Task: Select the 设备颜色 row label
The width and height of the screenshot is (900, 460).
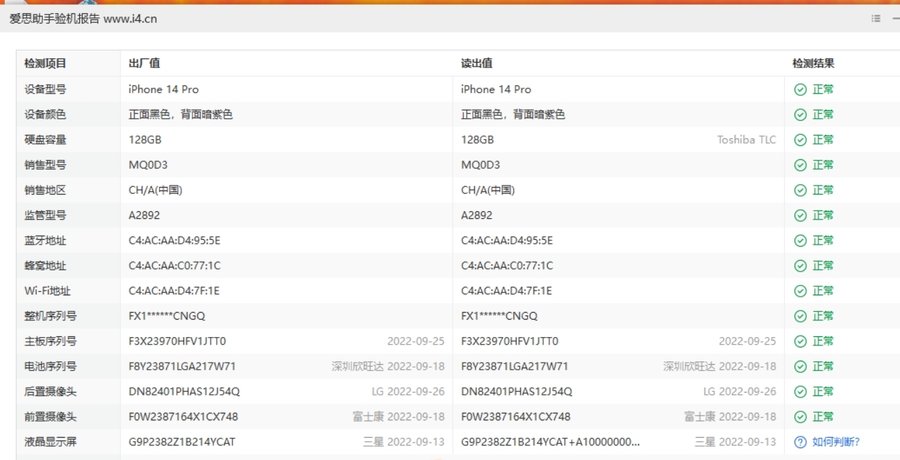Action: tap(45, 115)
